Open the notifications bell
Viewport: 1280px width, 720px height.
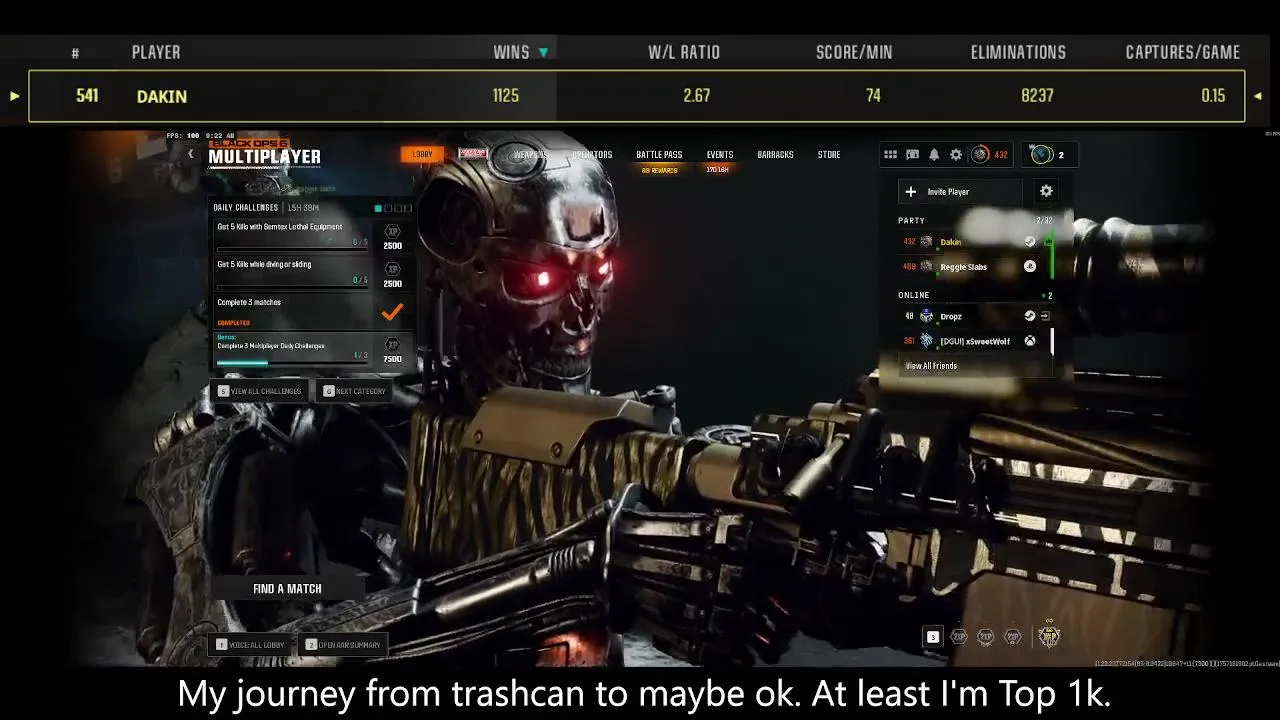[934, 155]
